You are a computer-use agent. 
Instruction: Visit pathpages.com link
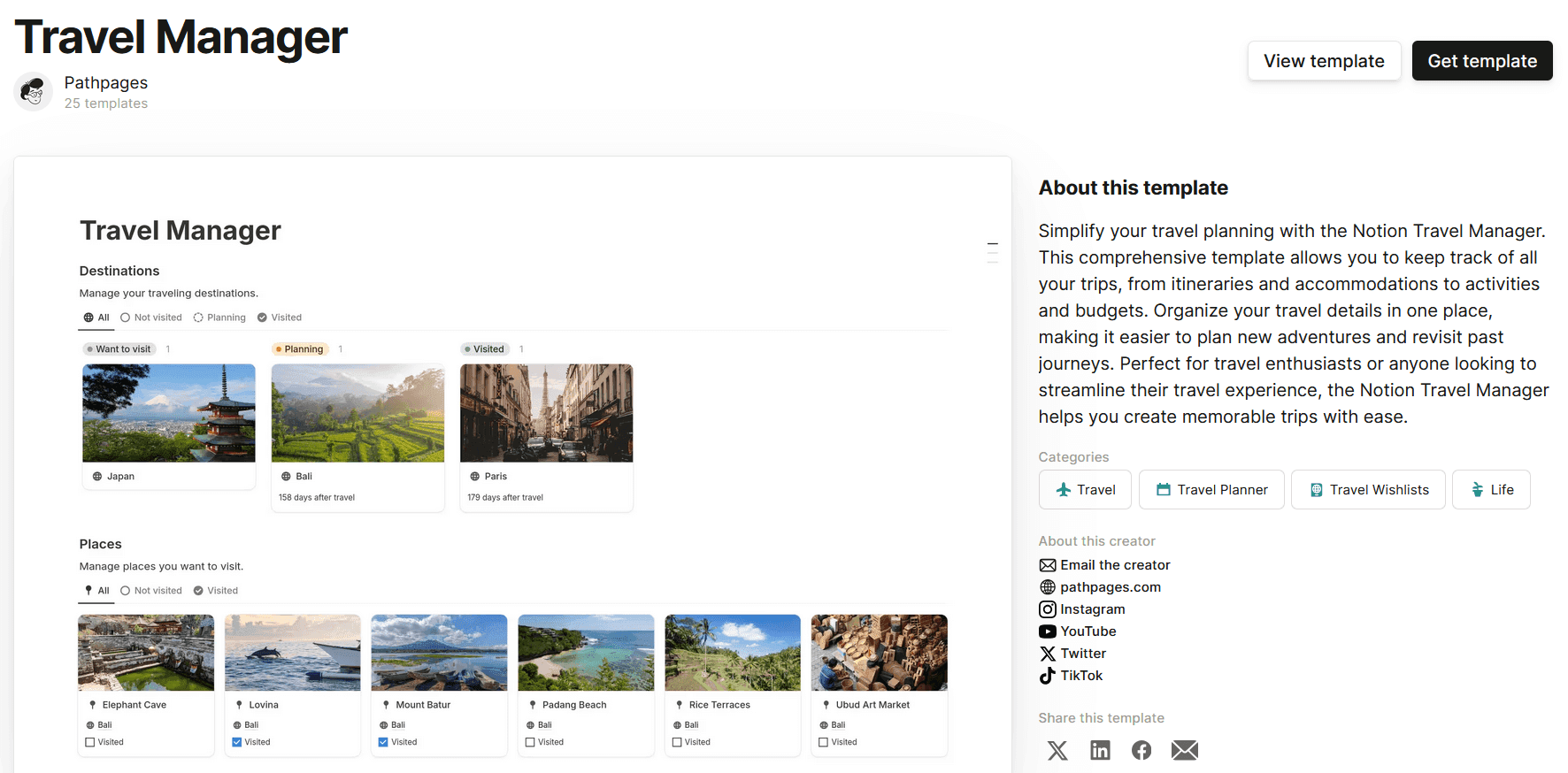point(1111,587)
